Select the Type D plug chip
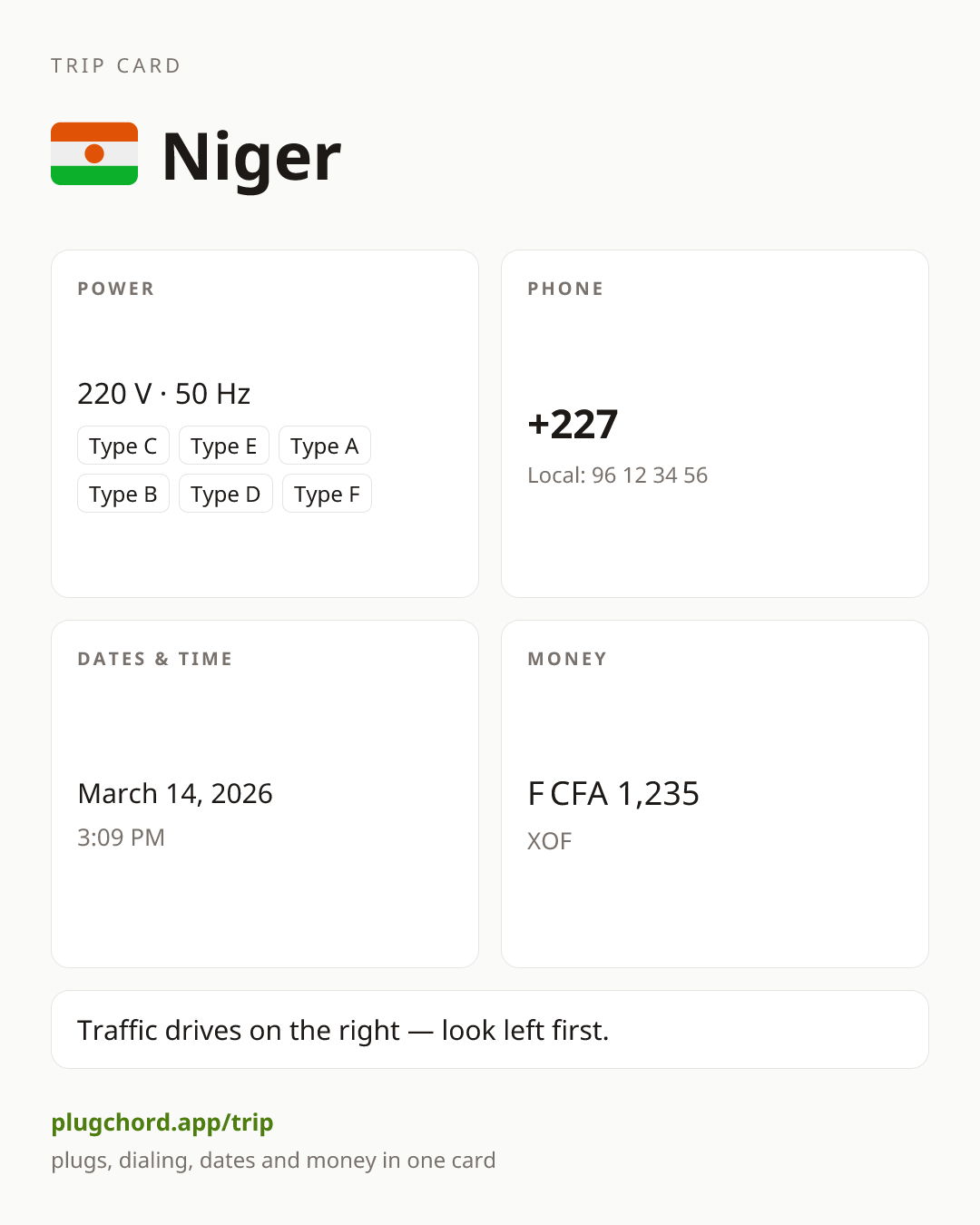Image resolution: width=980 pixels, height=1225 pixels. click(226, 494)
